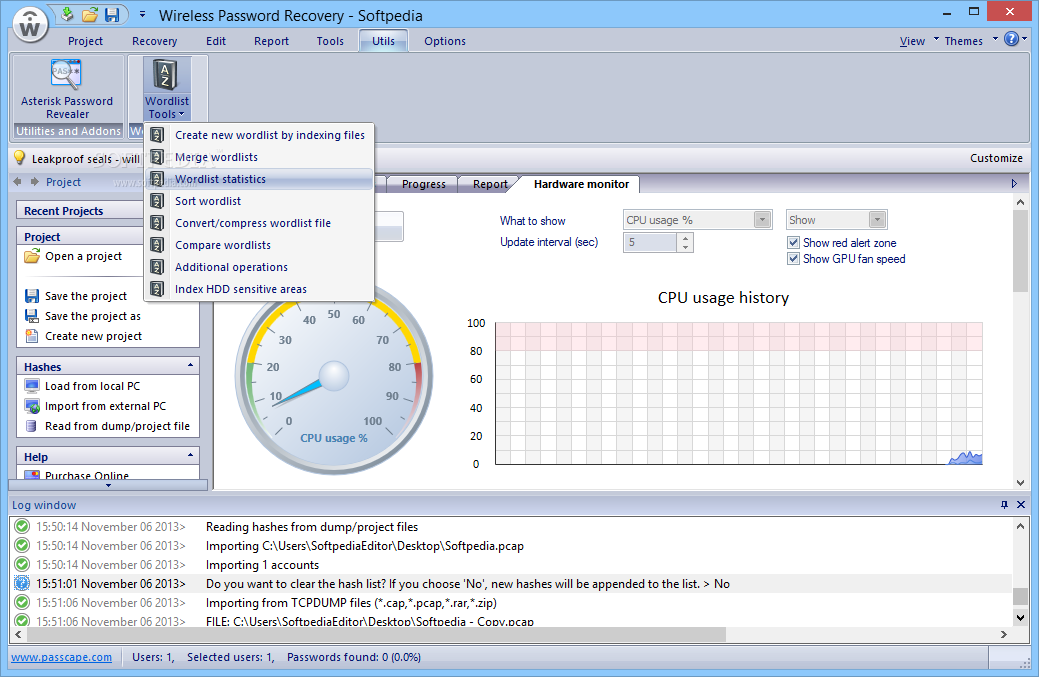This screenshot has width=1039, height=677.
Task: Toggle the Show red alert zone checkbox
Action: point(793,242)
